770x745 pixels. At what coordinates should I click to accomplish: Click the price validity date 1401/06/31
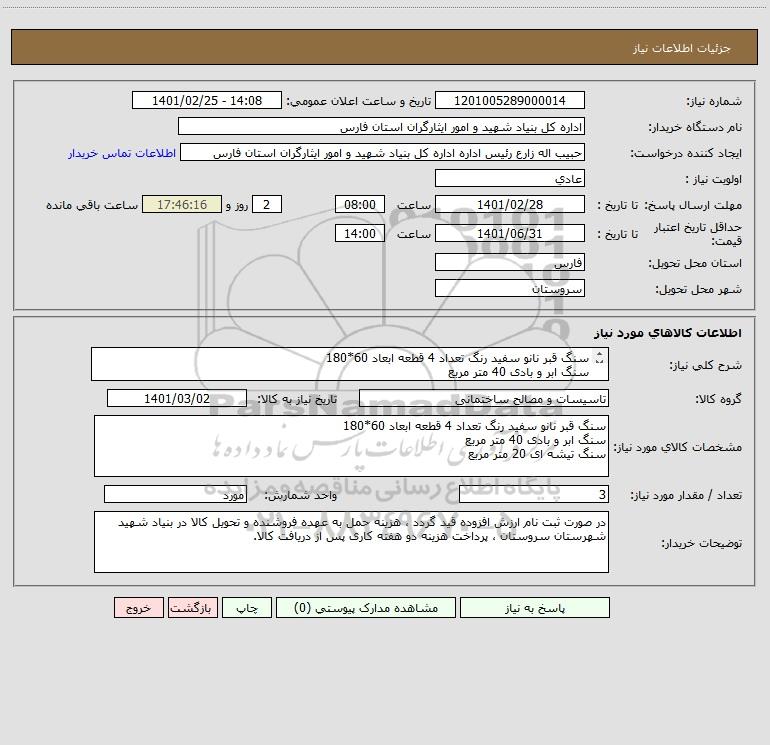pos(510,233)
